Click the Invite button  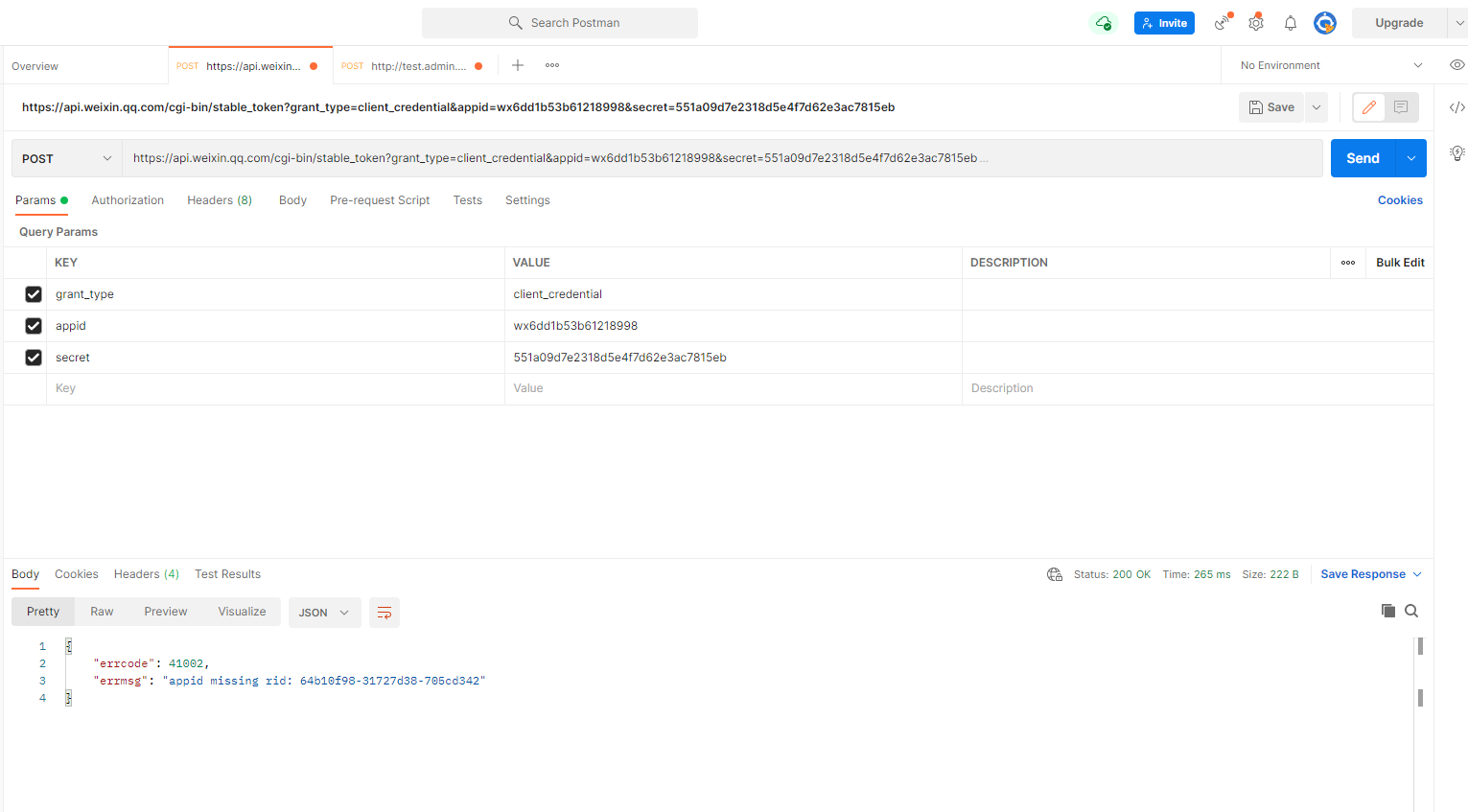point(1164,23)
